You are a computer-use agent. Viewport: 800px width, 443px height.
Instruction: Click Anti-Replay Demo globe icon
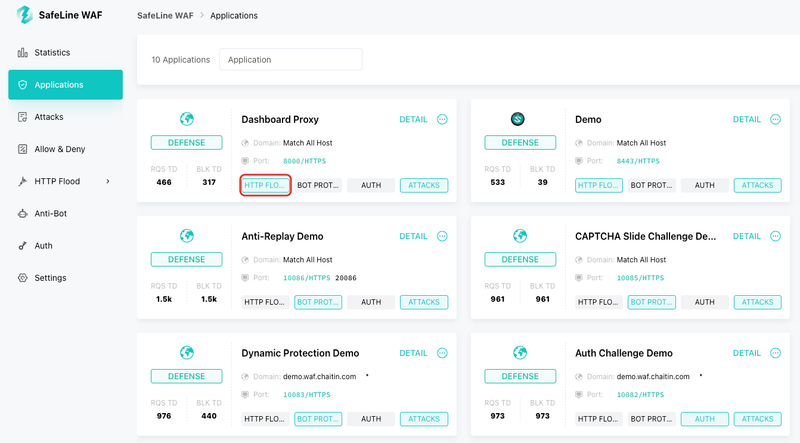[x=187, y=236]
